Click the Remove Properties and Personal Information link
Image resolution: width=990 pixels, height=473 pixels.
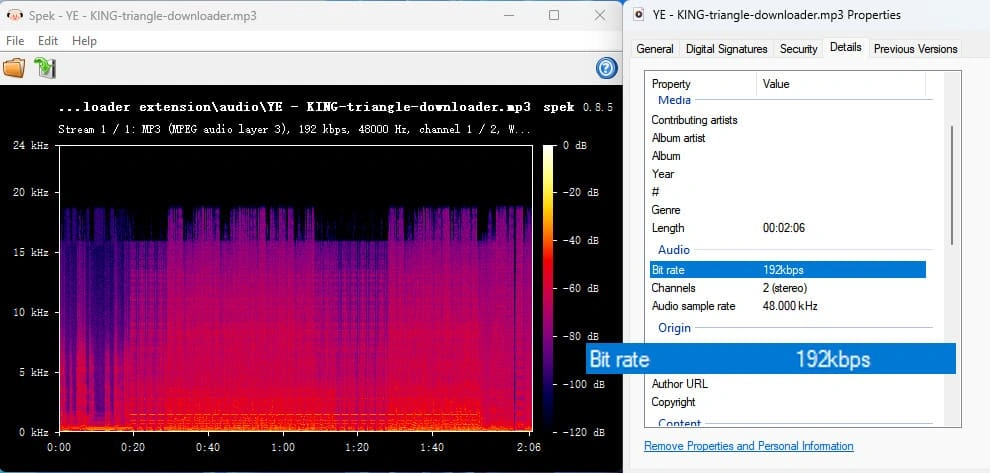pyautogui.click(x=749, y=446)
